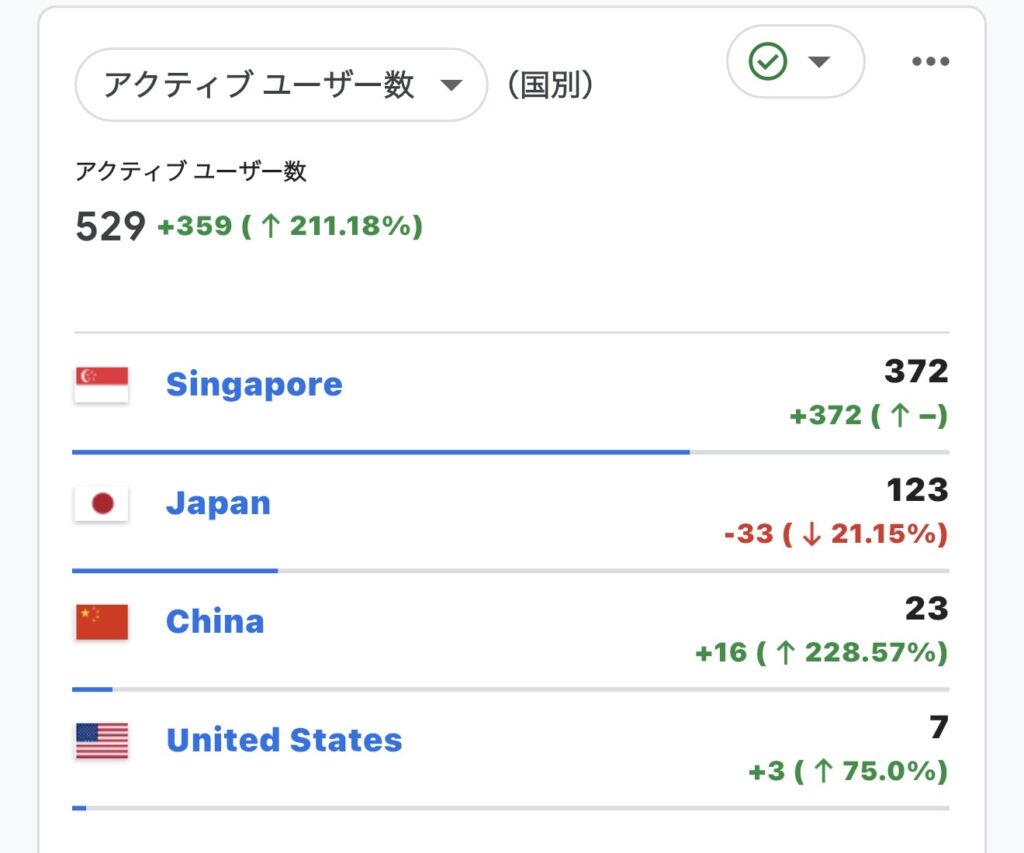Click the United States flag icon

[x=101, y=741]
